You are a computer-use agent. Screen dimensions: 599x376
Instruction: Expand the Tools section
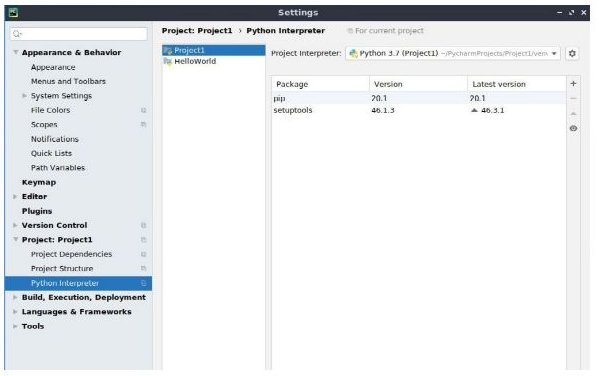pos(15,326)
